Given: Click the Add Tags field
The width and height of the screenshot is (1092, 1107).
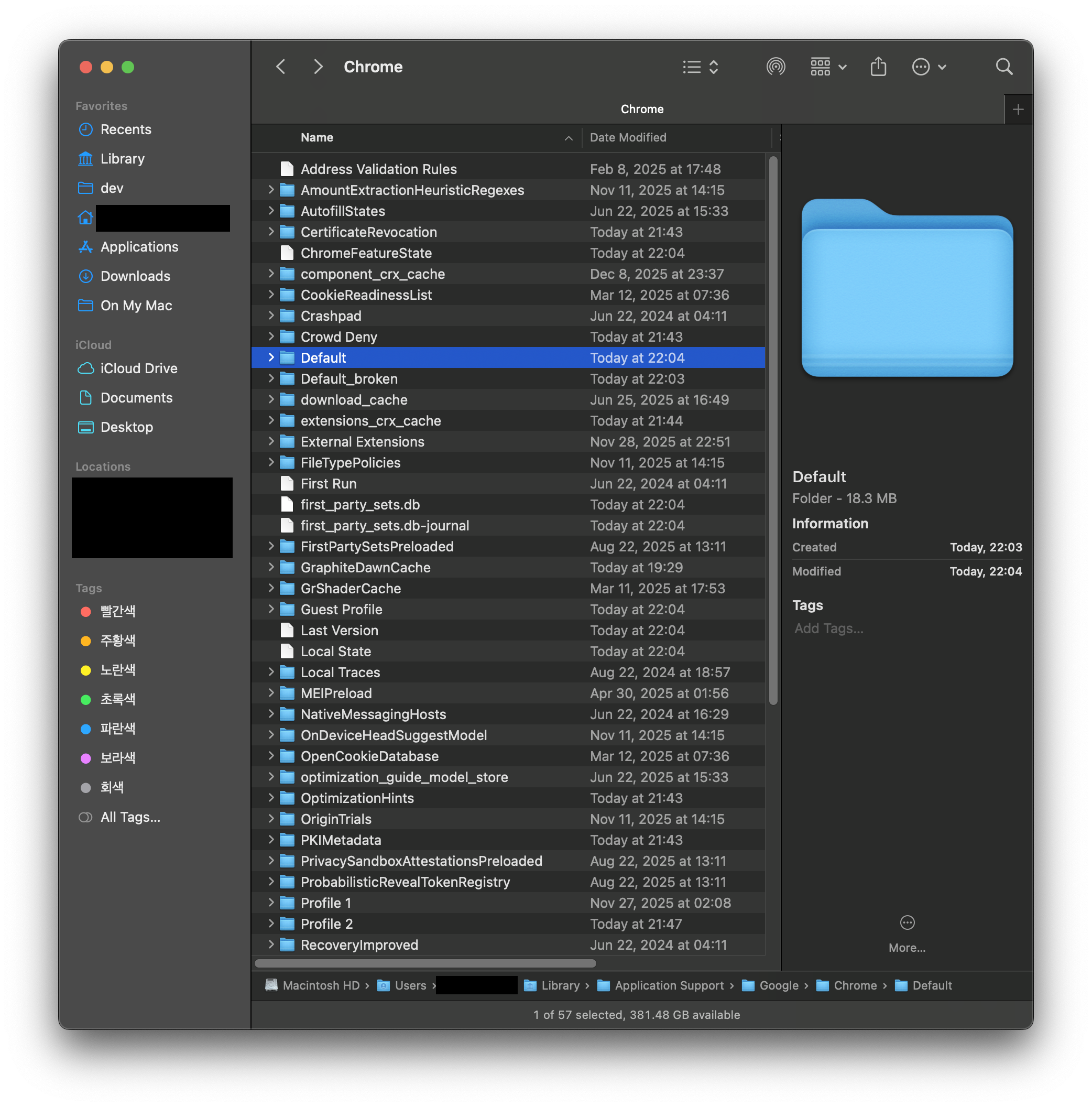Looking at the screenshot, I should click(x=828, y=628).
